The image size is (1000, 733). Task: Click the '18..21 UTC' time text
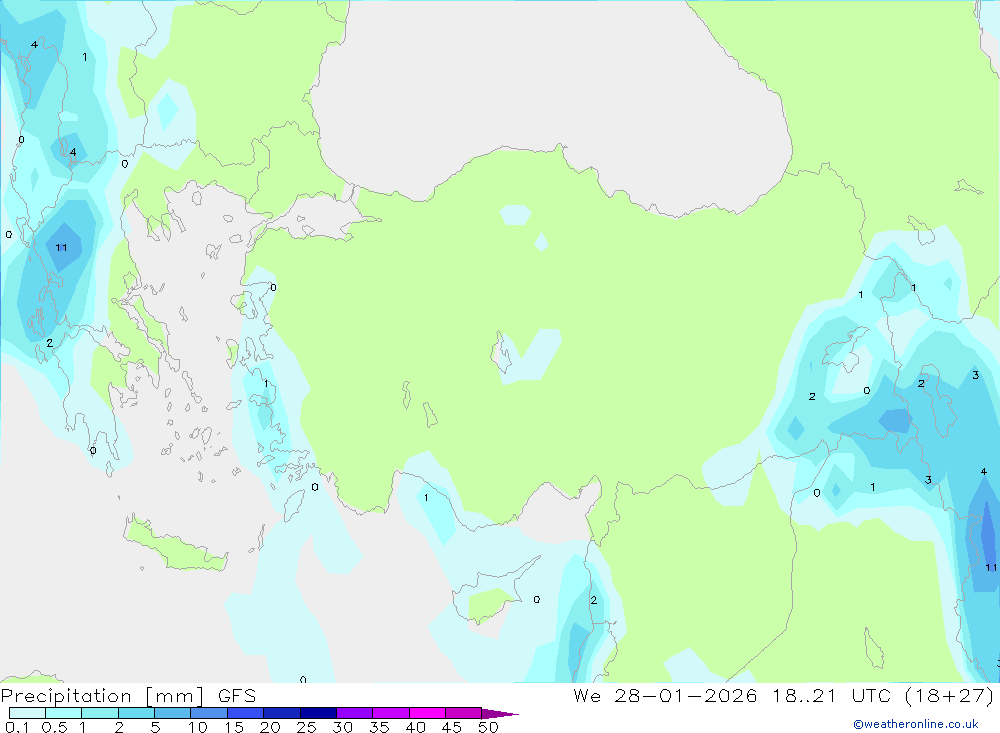point(831,696)
